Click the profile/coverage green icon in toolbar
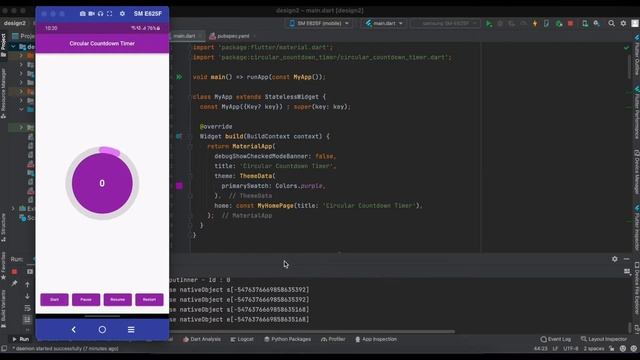The width and height of the screenshot is (640, 360). pyautogui.click(x=559, y=24)
